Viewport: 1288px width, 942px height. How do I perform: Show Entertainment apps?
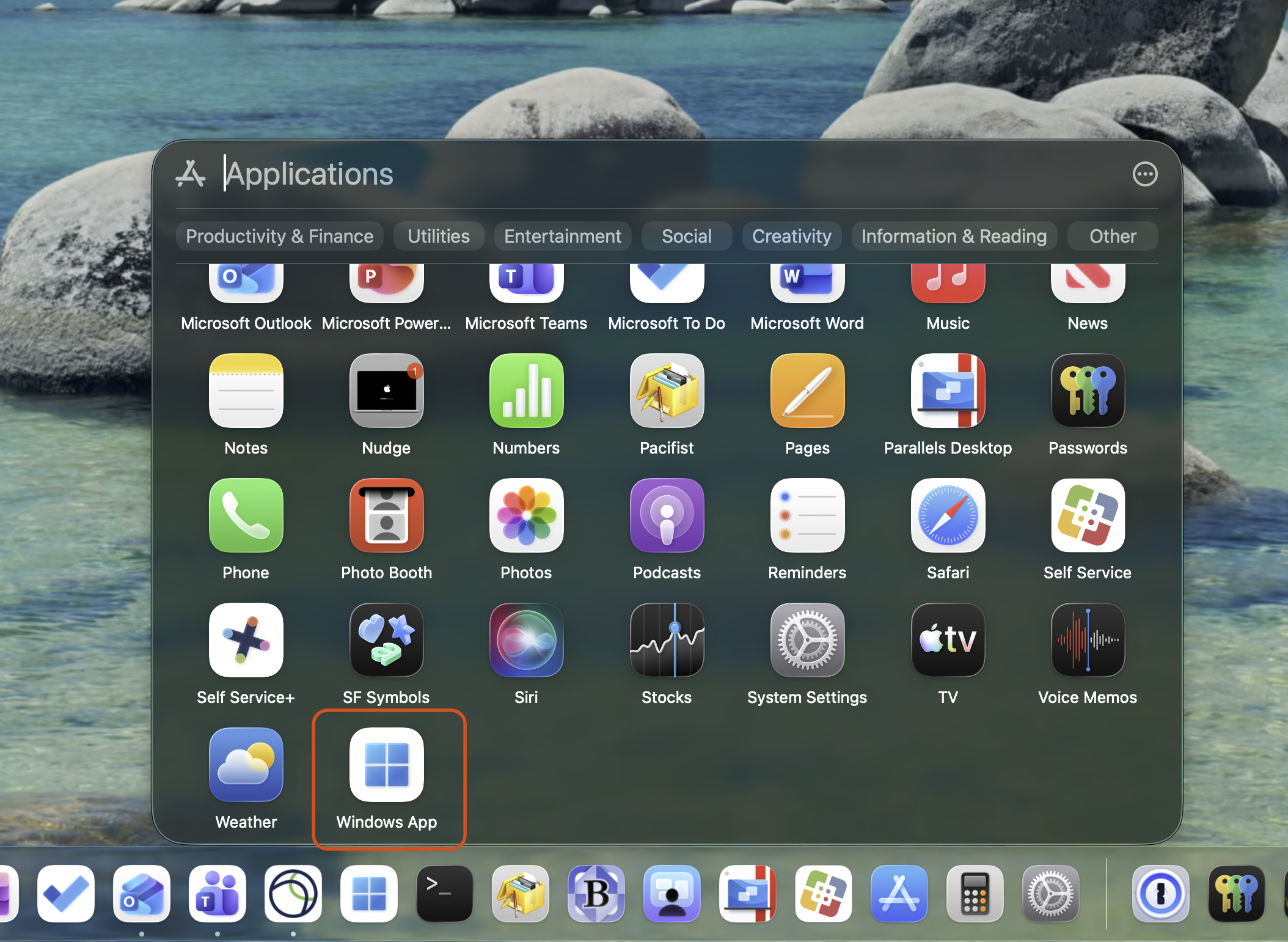563,236
